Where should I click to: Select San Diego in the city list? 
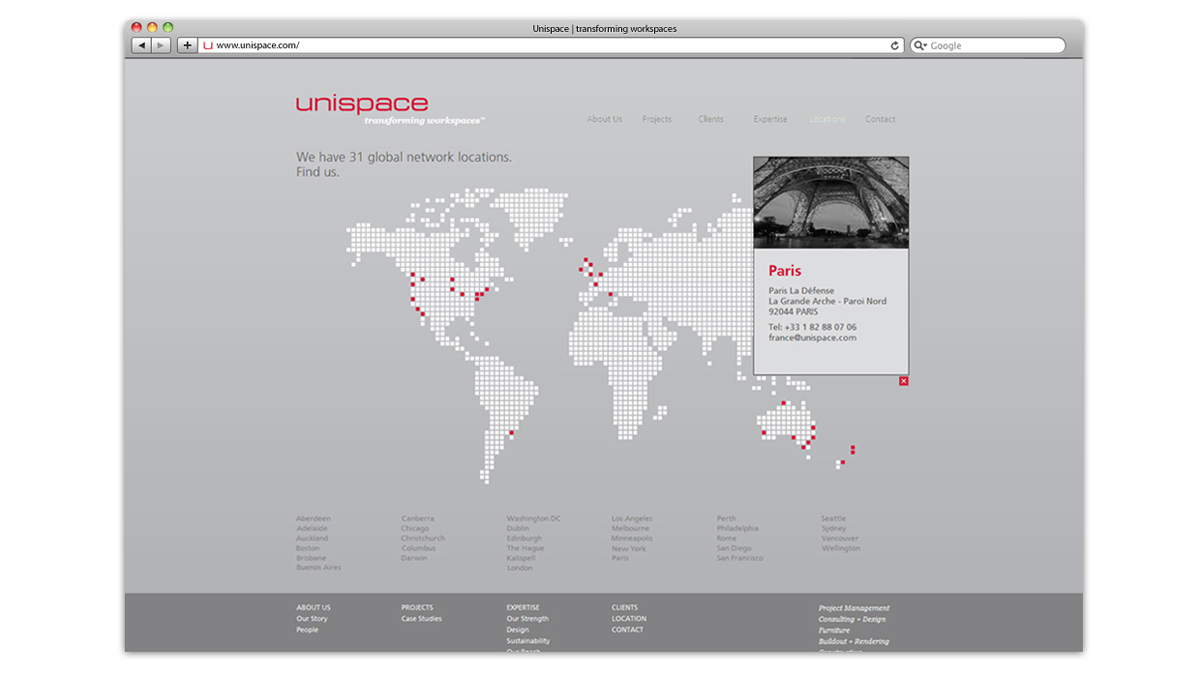click(x=734, y=548)
